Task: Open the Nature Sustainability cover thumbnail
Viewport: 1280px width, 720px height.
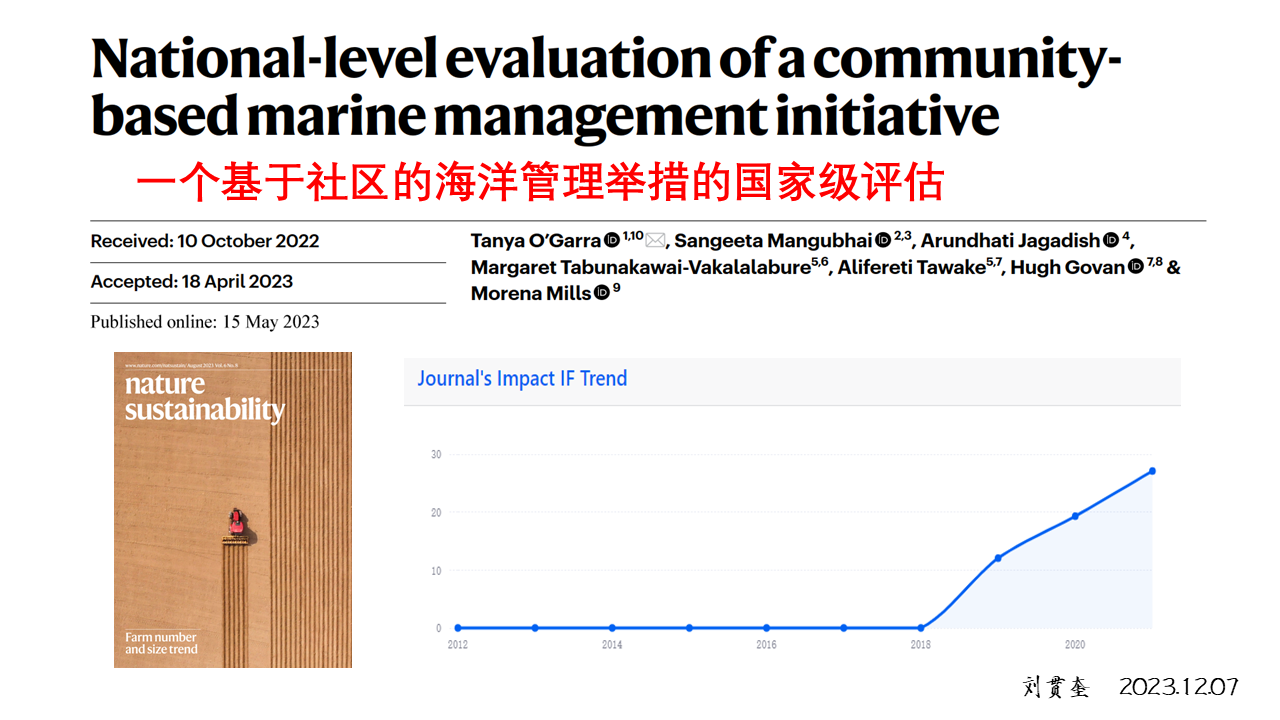Action: point(233,509)
